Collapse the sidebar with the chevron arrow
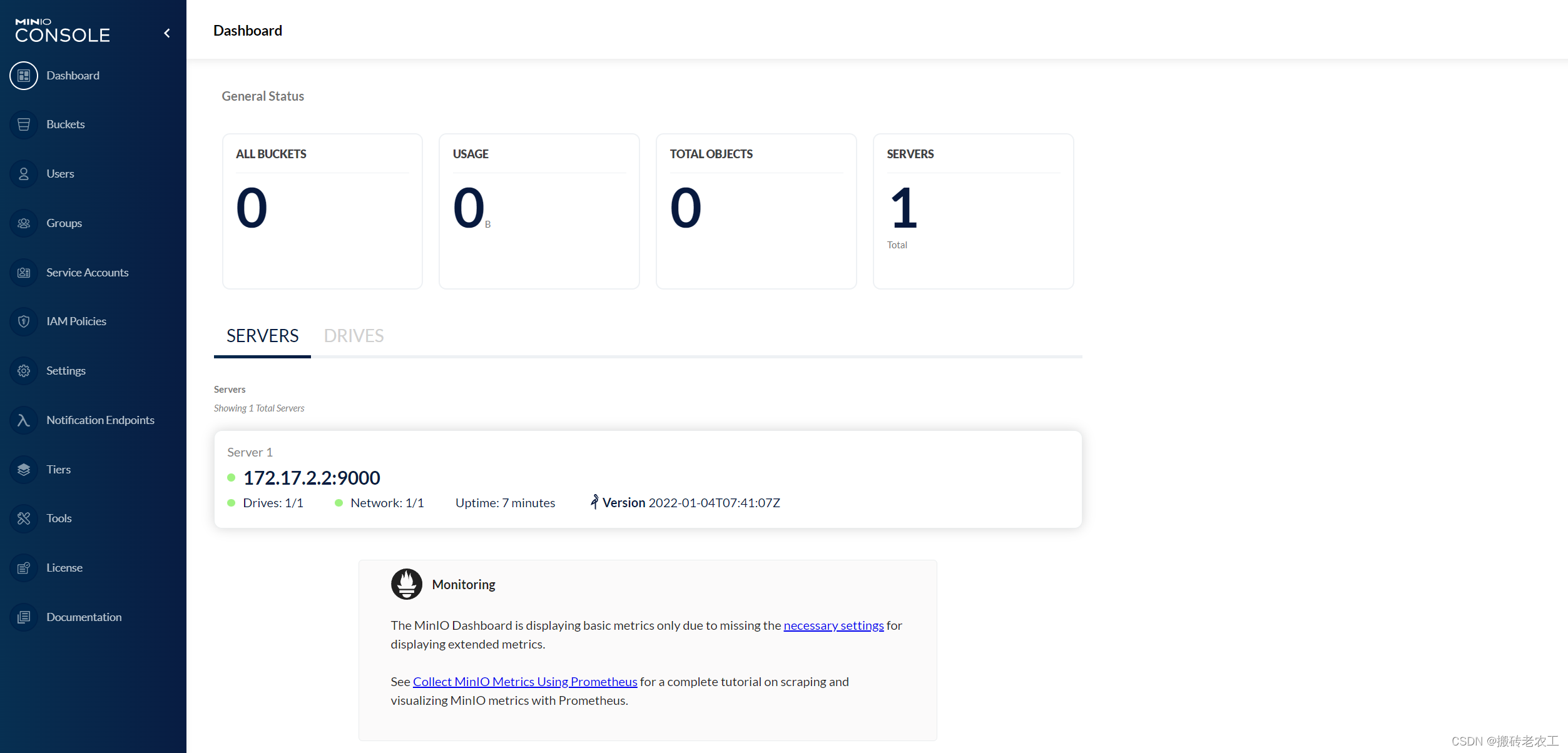The width and height of the screenshot is (1568, 753). coord(167,33)
